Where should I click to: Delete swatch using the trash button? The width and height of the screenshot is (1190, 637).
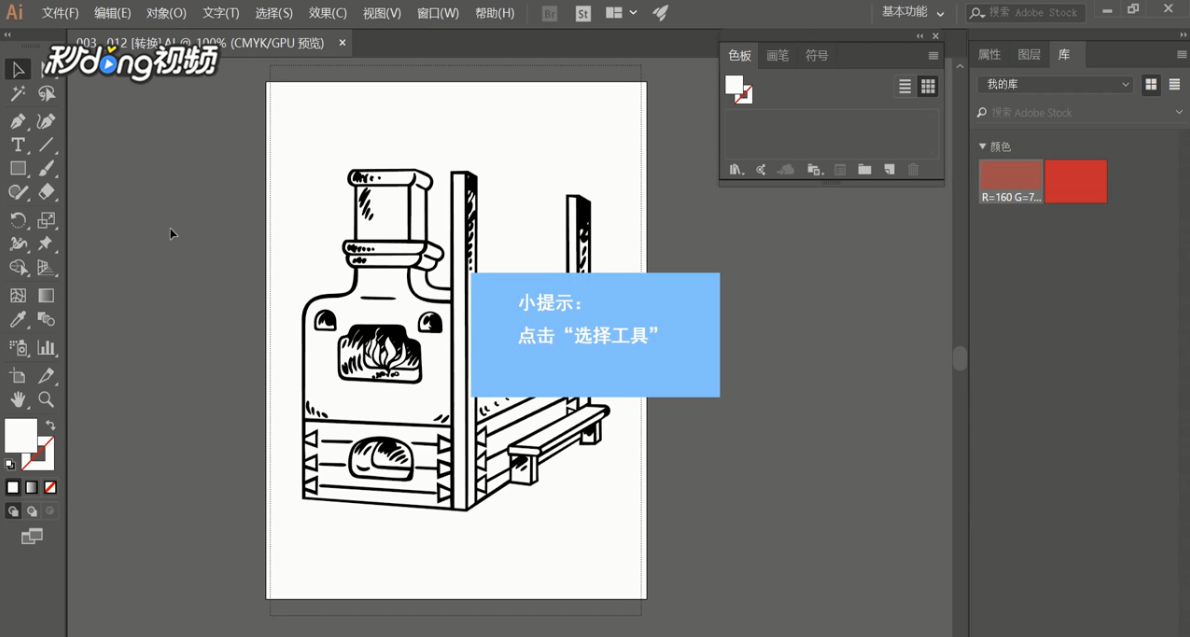click(x=913, y=169)
